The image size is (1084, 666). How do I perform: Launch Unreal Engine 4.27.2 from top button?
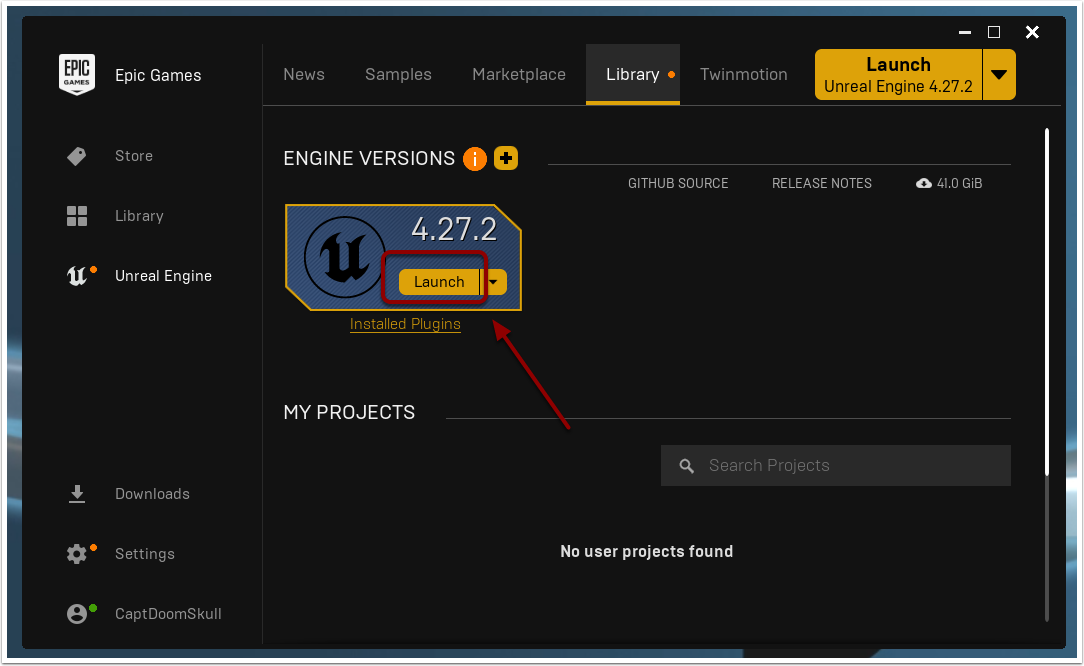[898, 75]
